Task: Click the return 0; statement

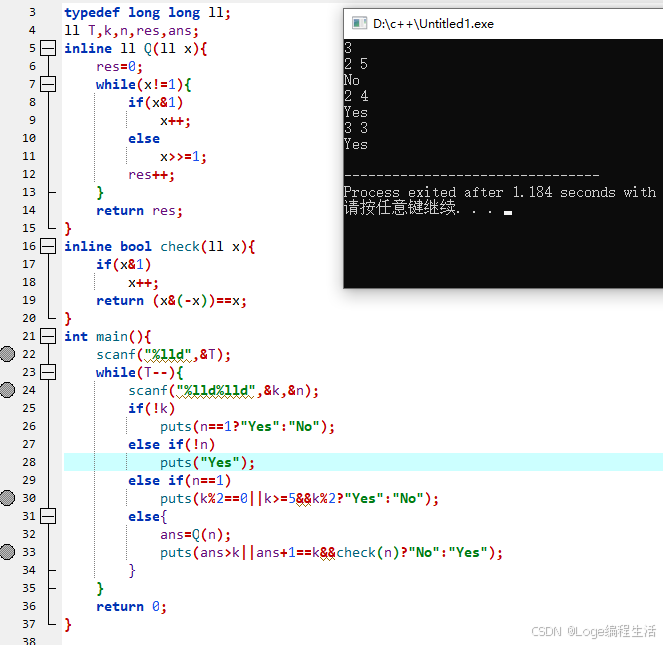Action: [x=132, y=607]
